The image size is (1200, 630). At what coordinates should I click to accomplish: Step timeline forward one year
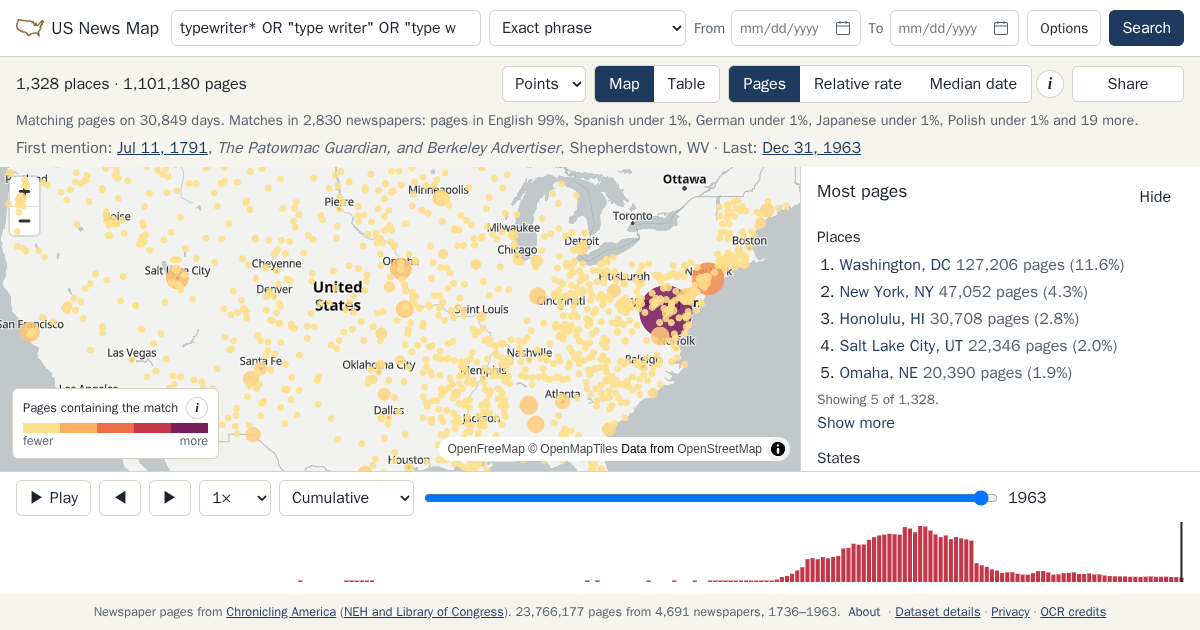[x=170, y=498]
